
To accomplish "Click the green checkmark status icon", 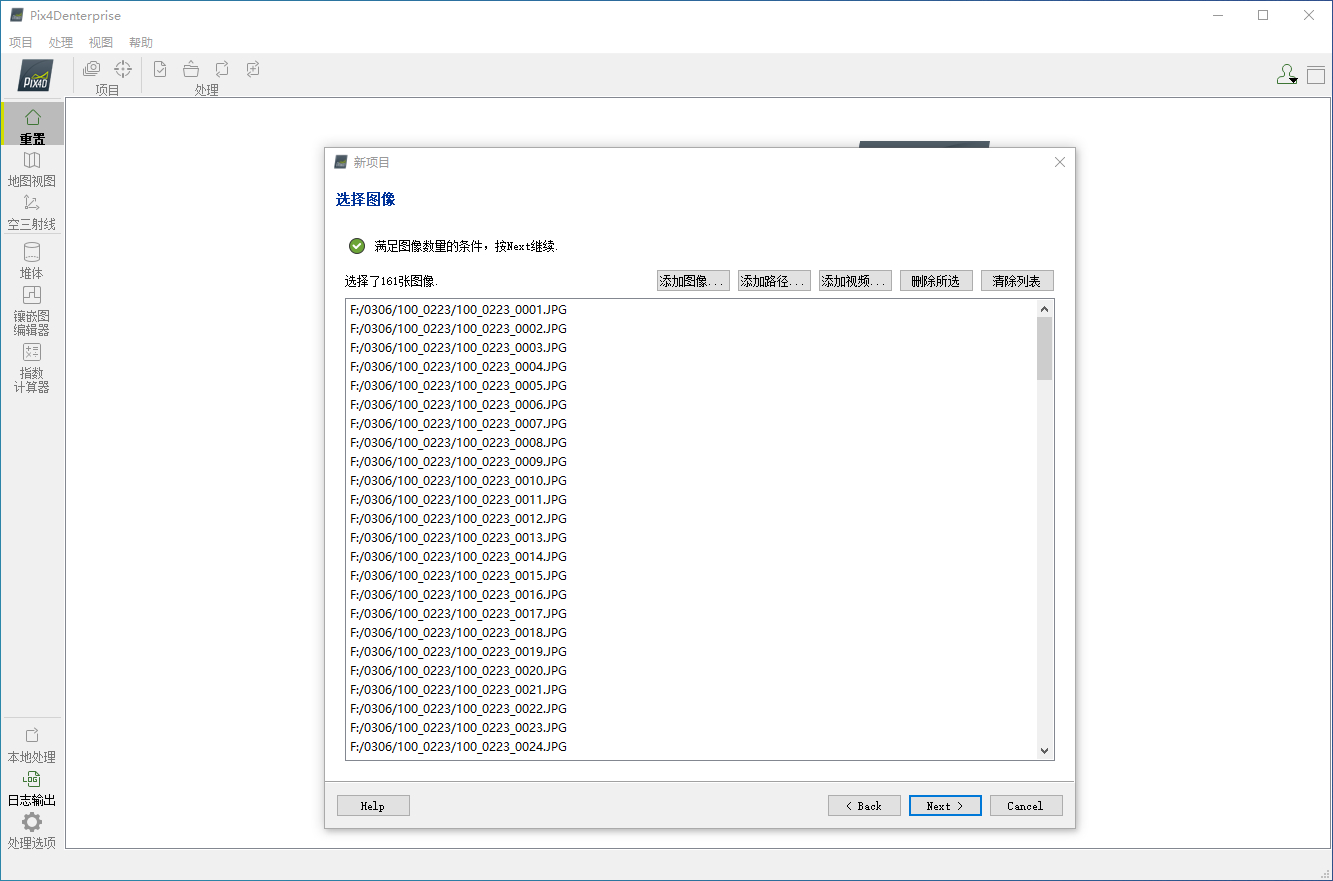I will point(357,246).
